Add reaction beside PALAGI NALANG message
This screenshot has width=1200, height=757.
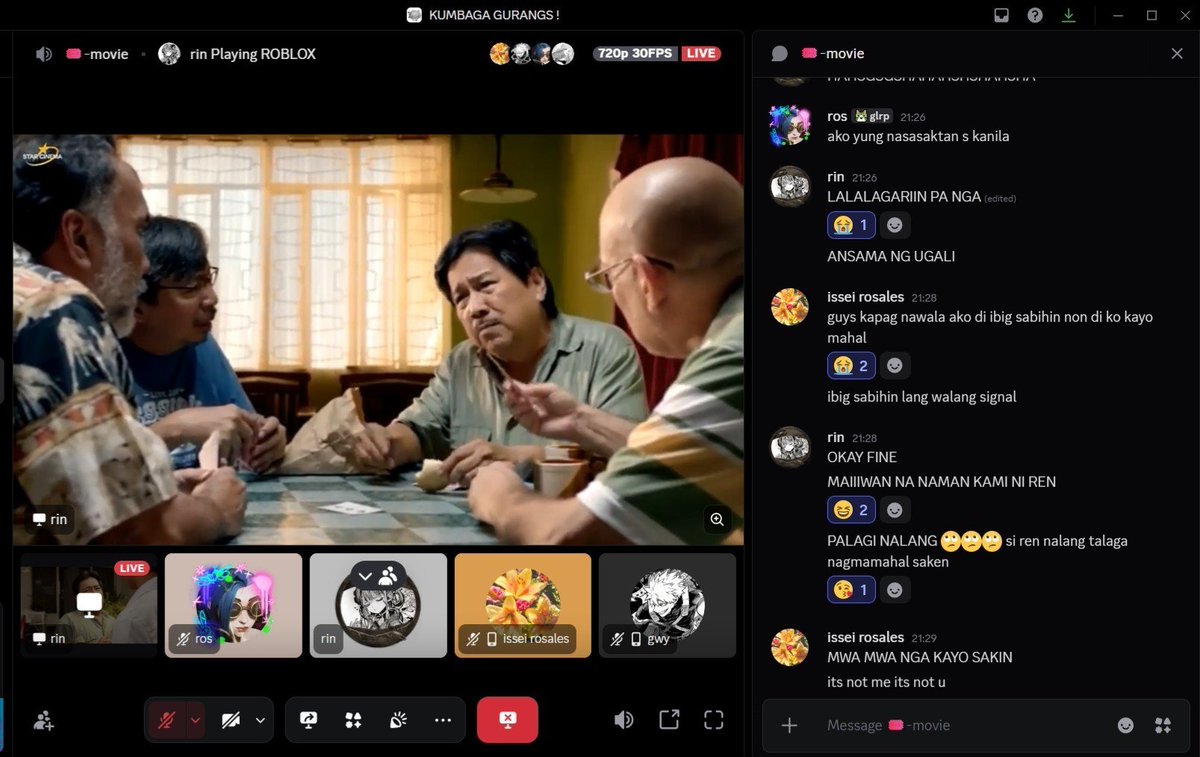(x=895, y=590)
